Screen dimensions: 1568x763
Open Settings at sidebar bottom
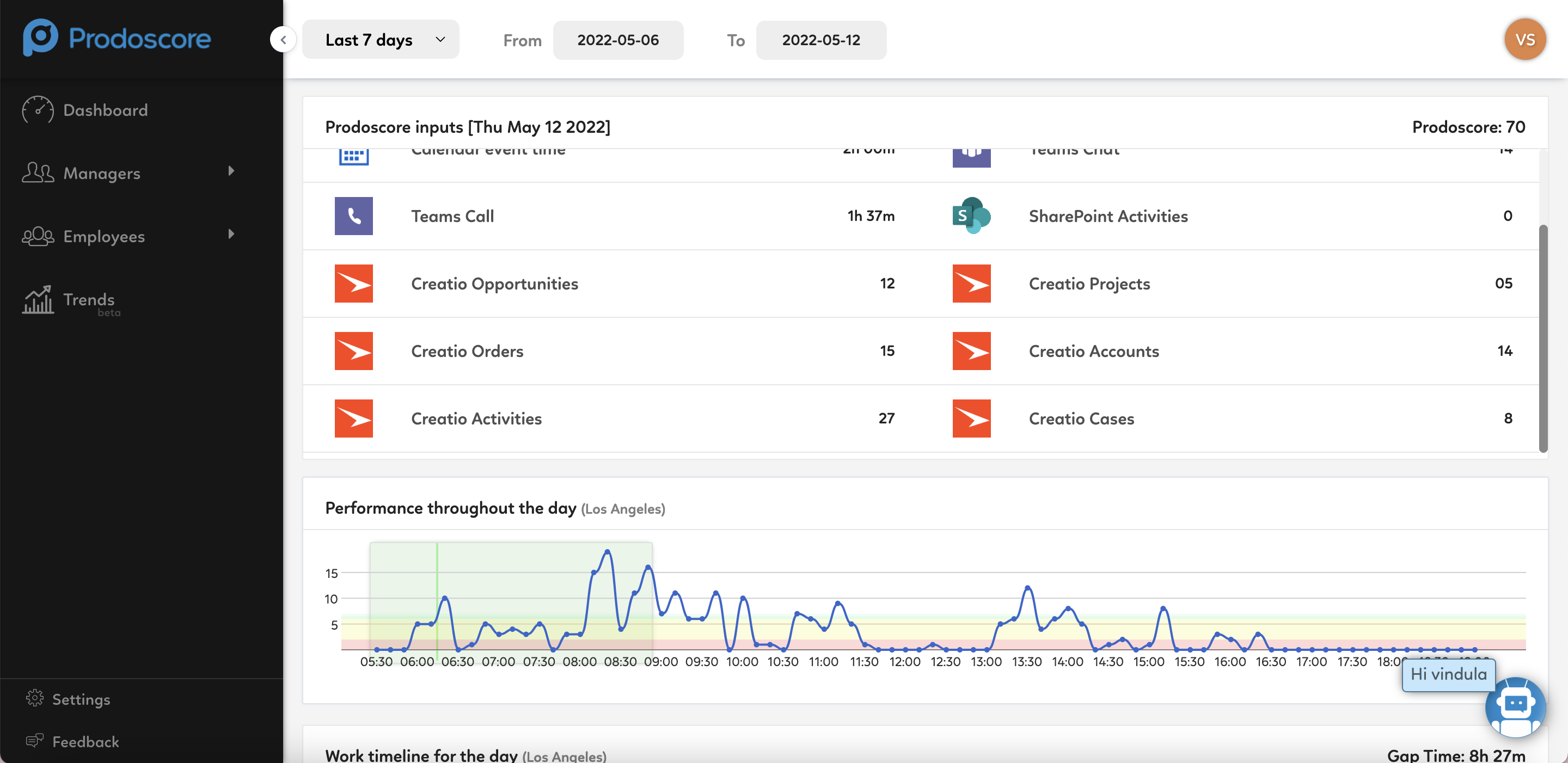(x=81, y=699)
